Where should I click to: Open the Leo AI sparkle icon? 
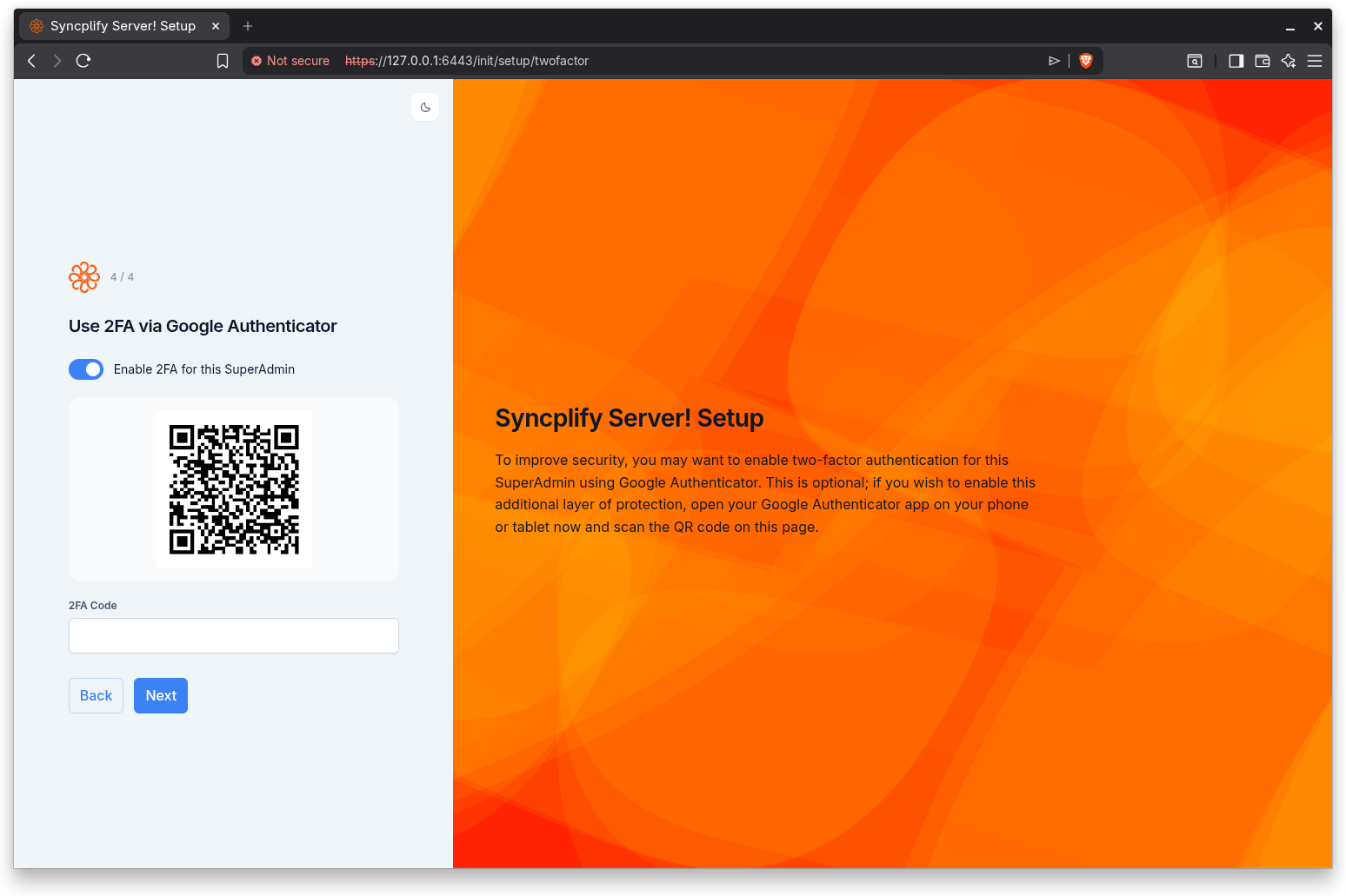coord(1289,61)
